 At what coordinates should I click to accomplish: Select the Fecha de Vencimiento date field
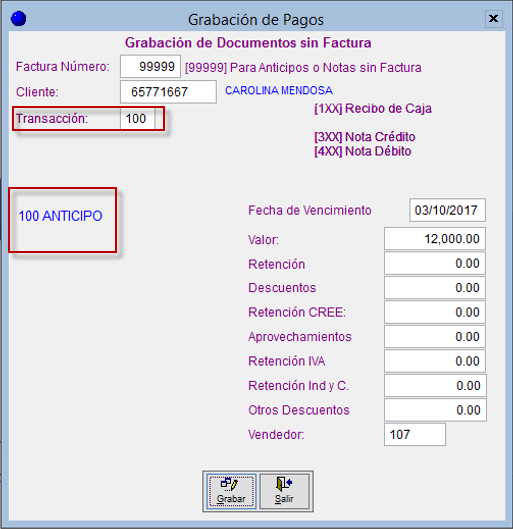coord(447,210)
